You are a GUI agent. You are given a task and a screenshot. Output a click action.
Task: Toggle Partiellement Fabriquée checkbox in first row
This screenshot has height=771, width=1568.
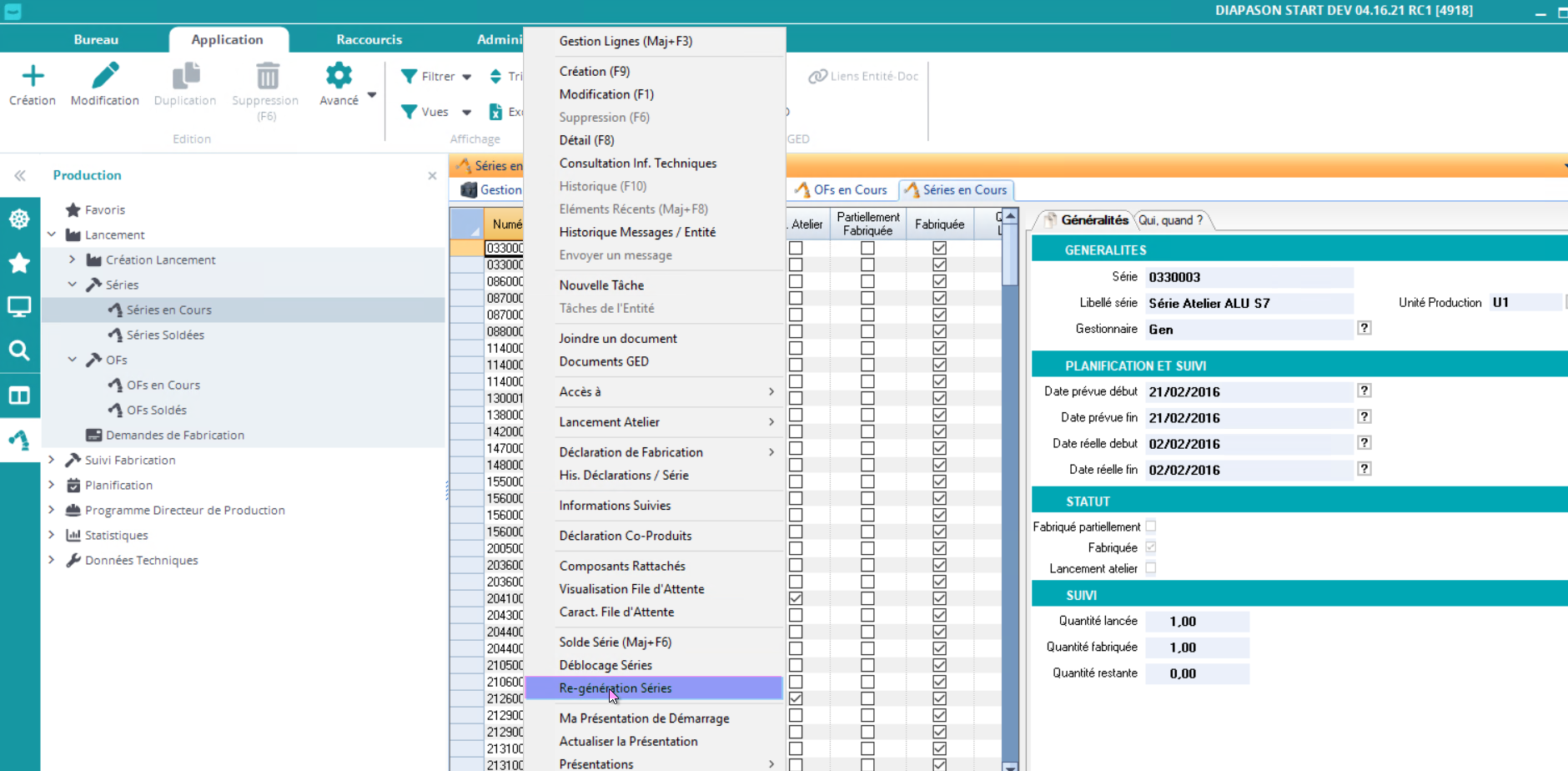click(x=867, y=248)
